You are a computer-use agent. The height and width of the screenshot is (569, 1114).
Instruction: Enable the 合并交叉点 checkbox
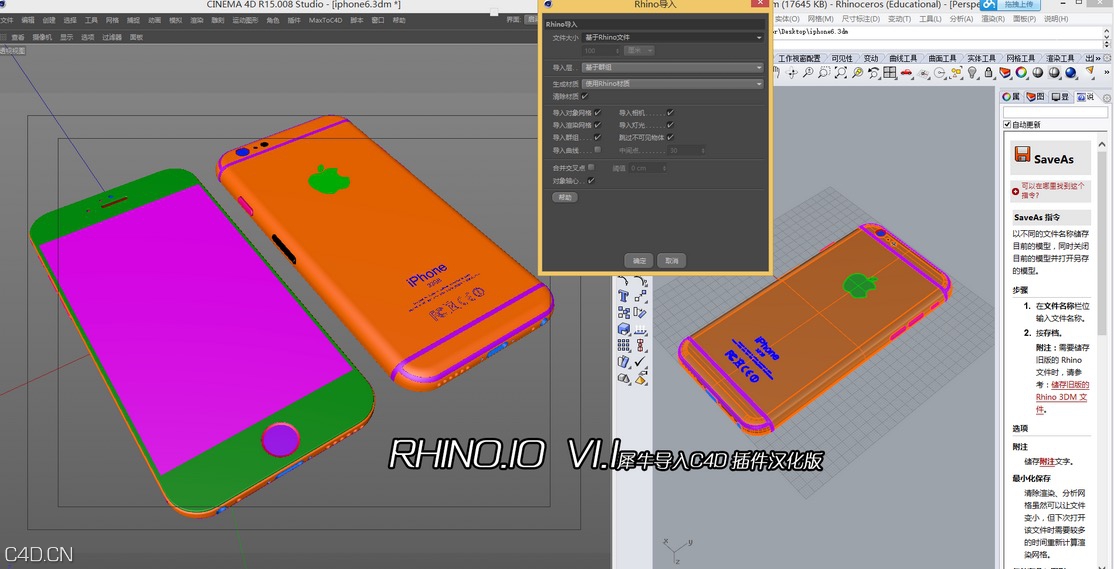coord(590,167)
